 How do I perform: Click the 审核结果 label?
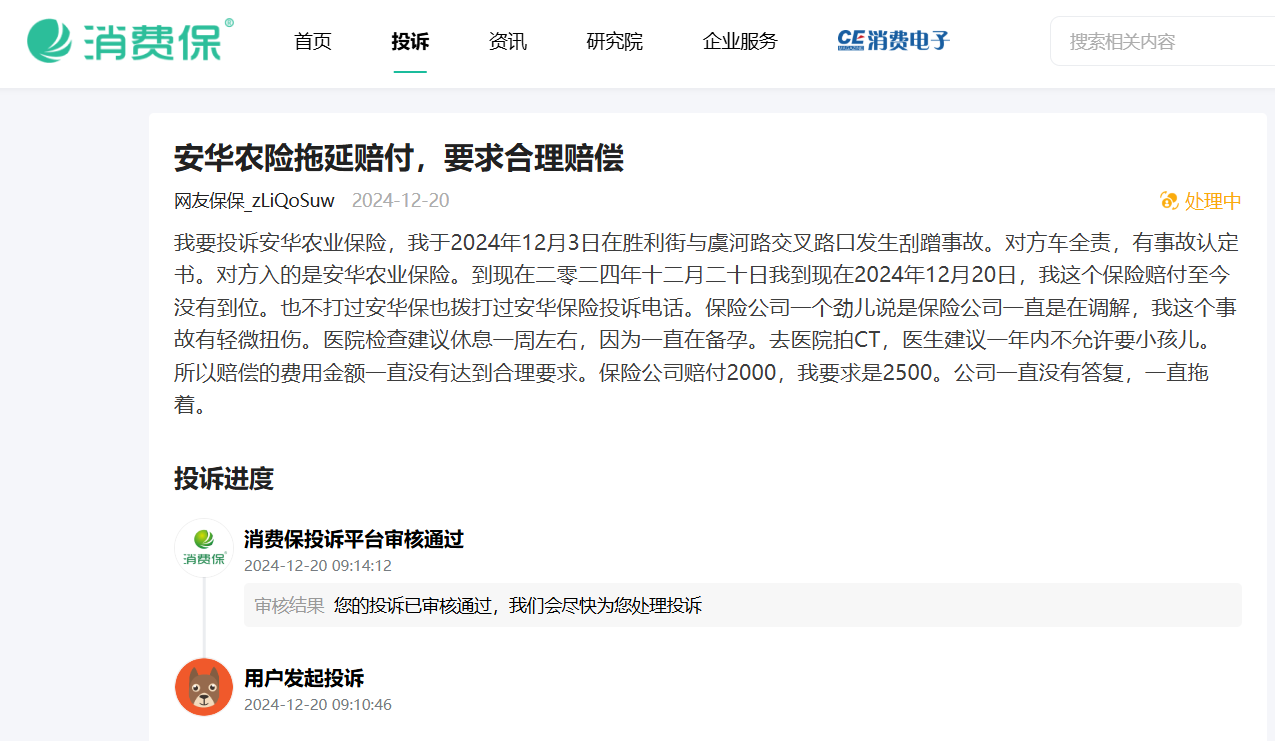(289, 605)
